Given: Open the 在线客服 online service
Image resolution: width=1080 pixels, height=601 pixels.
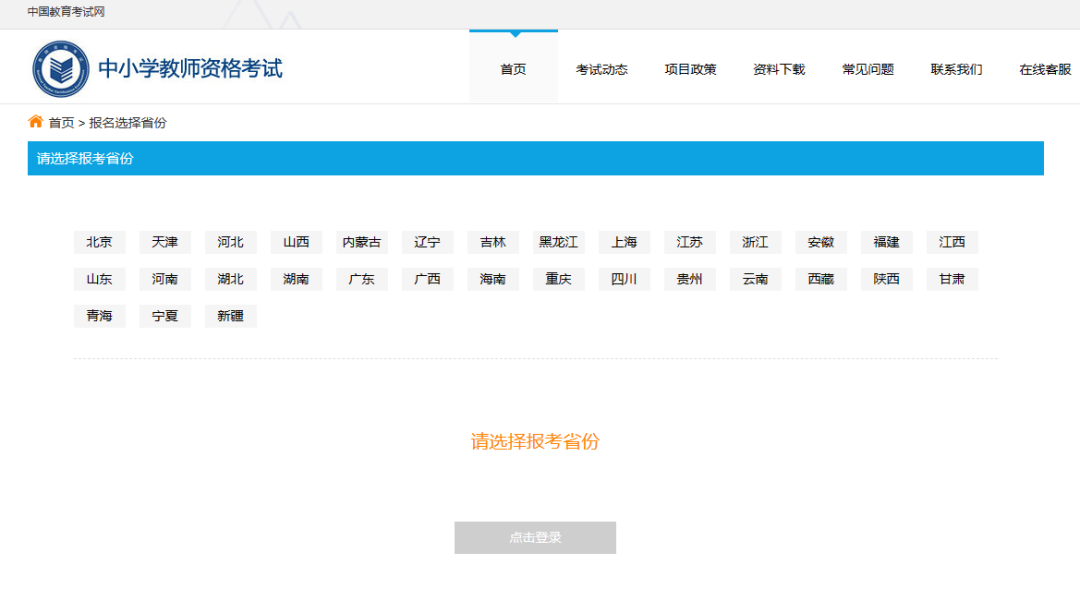Looking at the screenshot, I should pyautogui.click(x=1043, y=69).
